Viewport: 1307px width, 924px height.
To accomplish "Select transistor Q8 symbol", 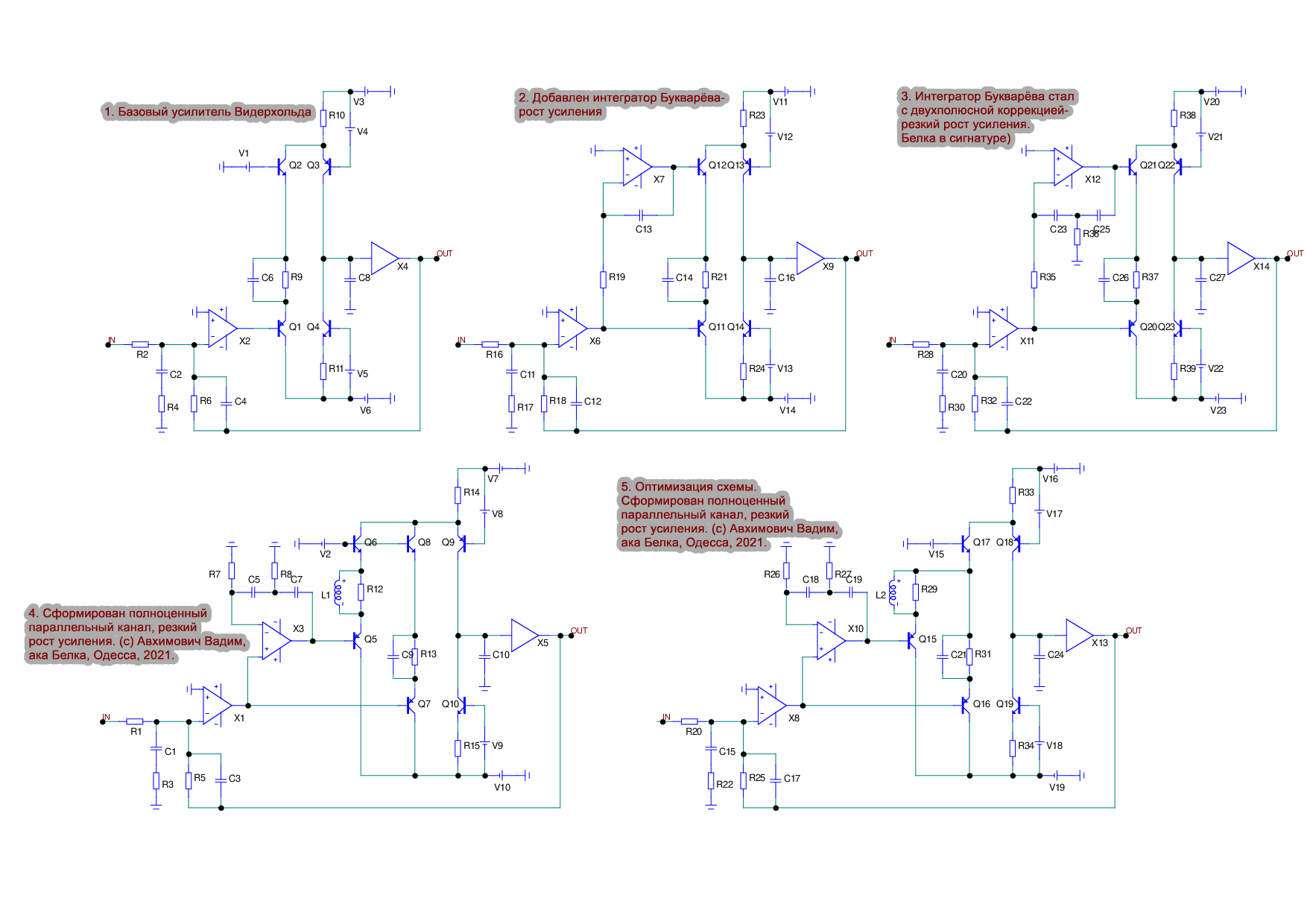I will click(411, 544).
